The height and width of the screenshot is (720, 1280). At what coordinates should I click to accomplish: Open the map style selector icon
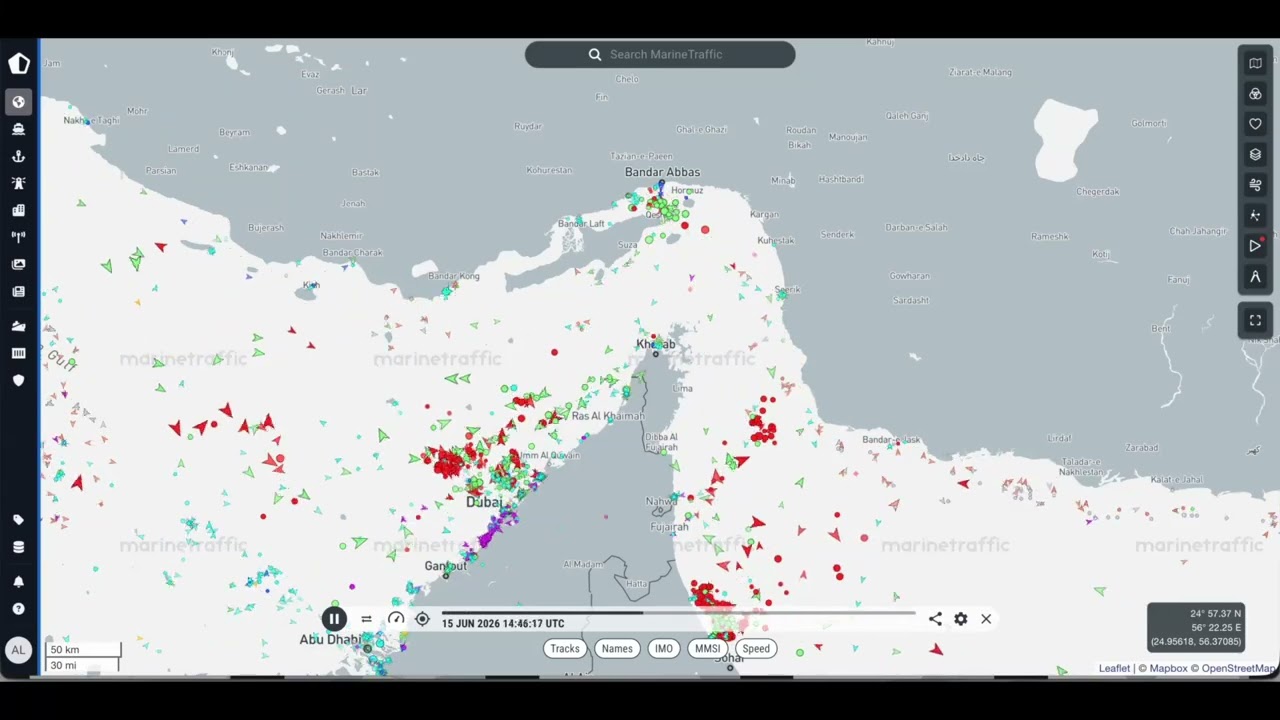[1255, 63]
